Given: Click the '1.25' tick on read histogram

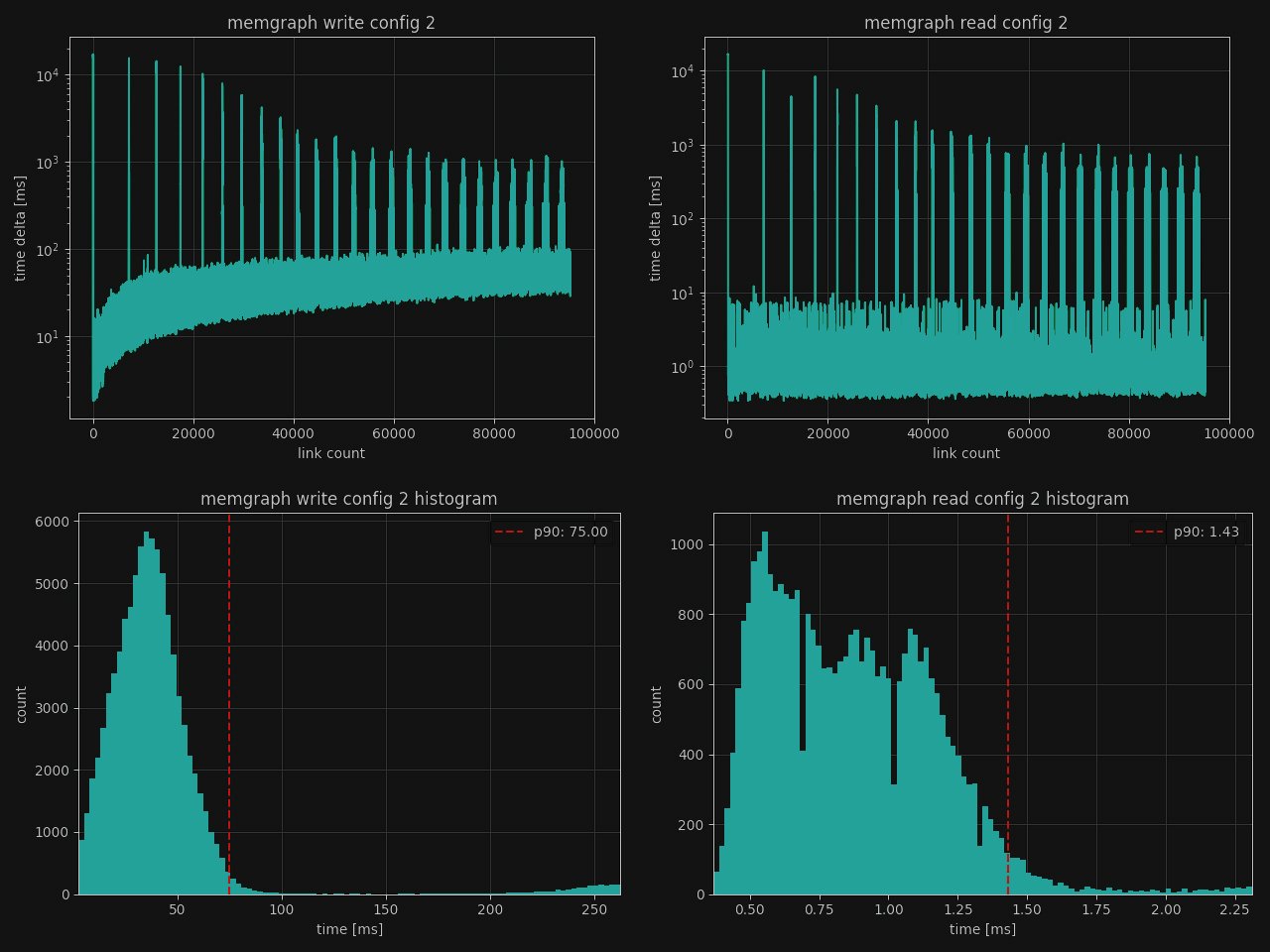Looking at the screenshot, I should (x=958, y=909).
